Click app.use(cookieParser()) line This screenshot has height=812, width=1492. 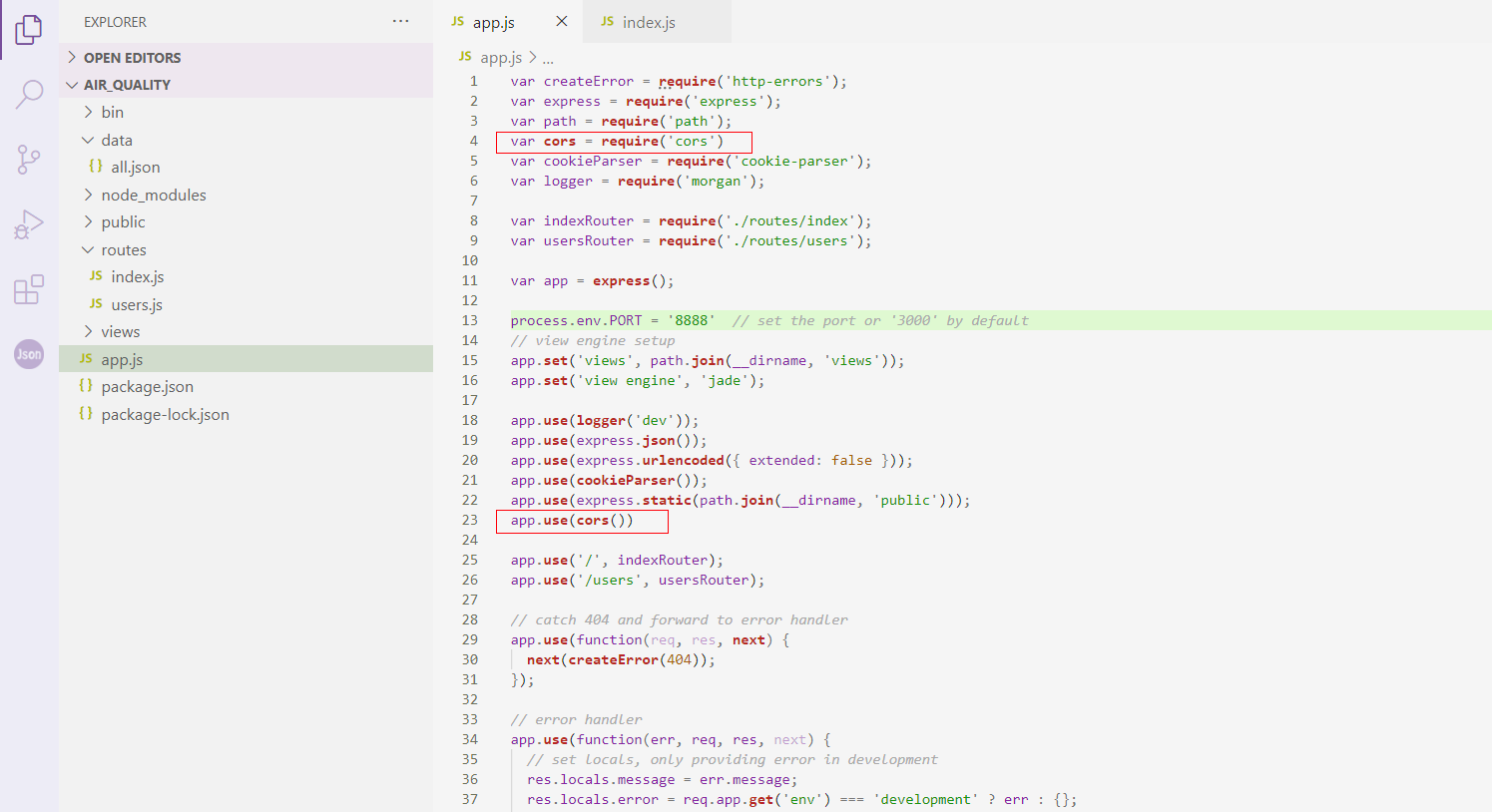[x=609, y=480]
